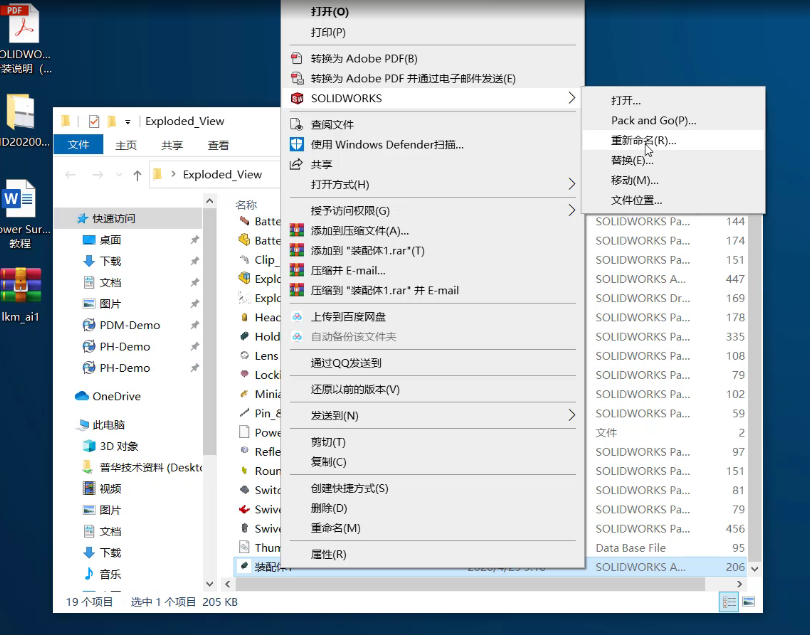Open the 查看 ribbon tab
Screen dimensions: 810x635
[x=218, y=145]
